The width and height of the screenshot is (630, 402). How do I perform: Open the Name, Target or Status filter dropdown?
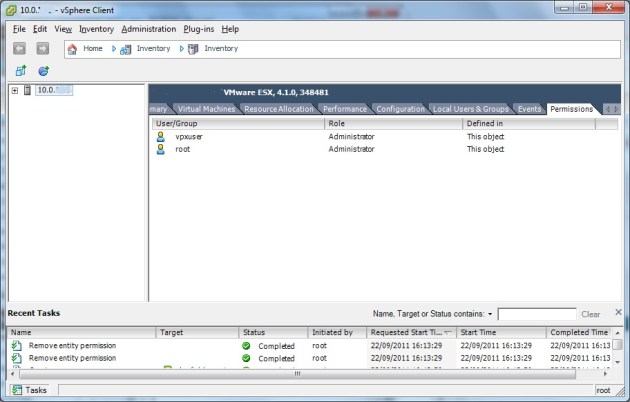coord(490,314)
